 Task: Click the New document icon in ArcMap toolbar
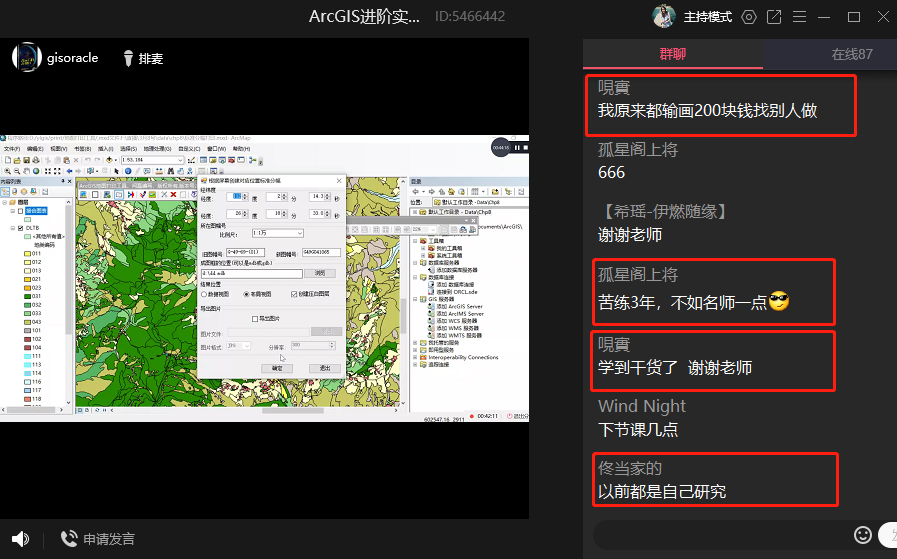coord(8,160)
